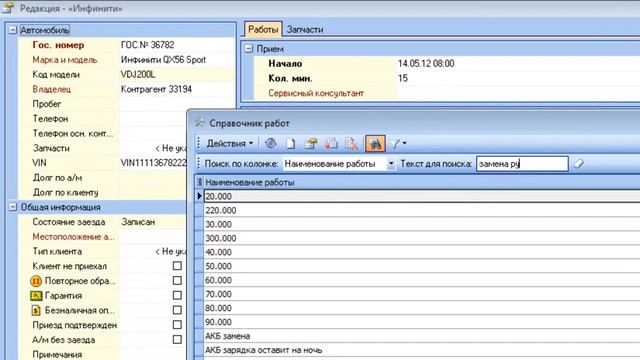Click the Гарантия row icon

pos(36,296)
